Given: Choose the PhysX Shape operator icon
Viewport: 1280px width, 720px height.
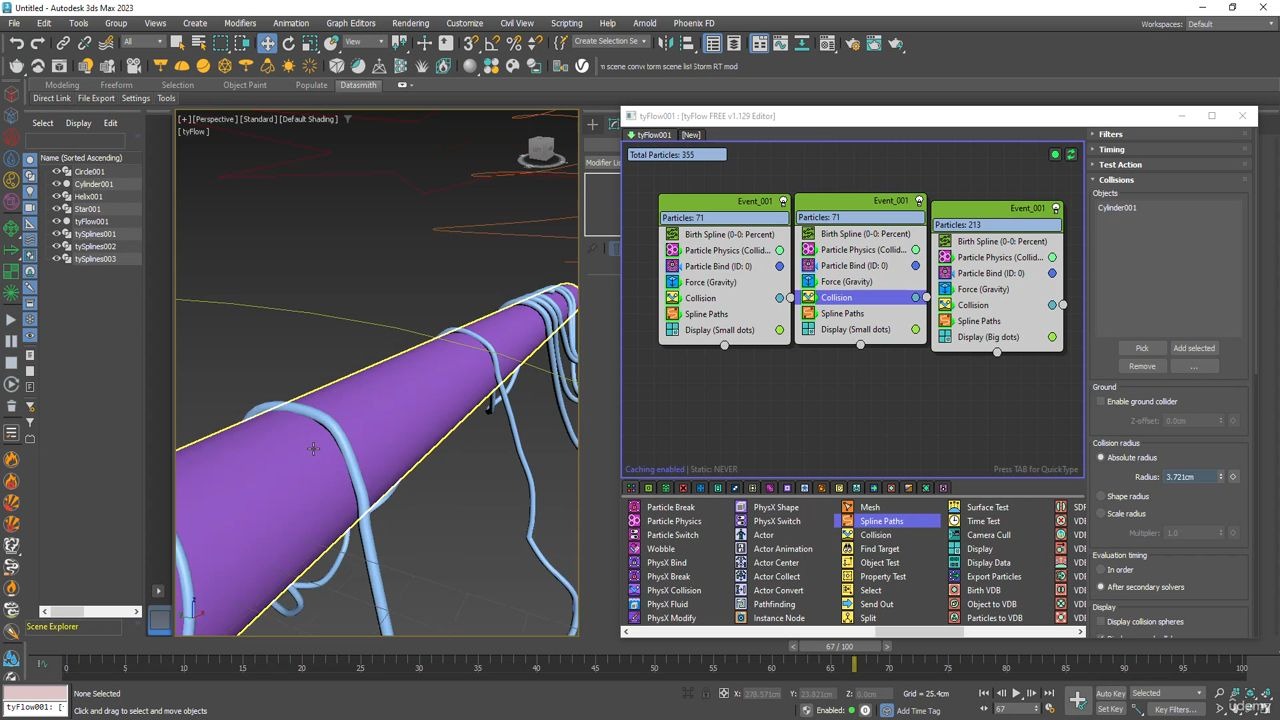Looking at the screenshot, I should click(741, 507).
